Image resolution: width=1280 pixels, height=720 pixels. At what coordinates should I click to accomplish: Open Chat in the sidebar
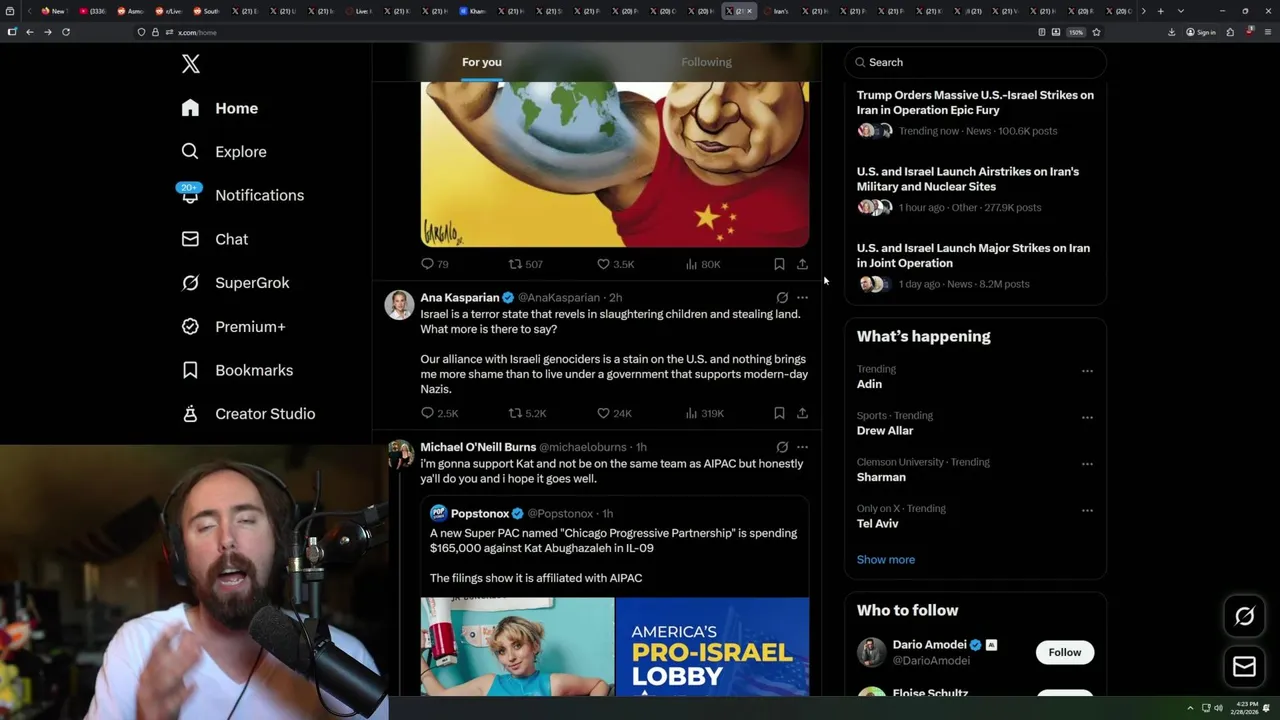(215, 239)
